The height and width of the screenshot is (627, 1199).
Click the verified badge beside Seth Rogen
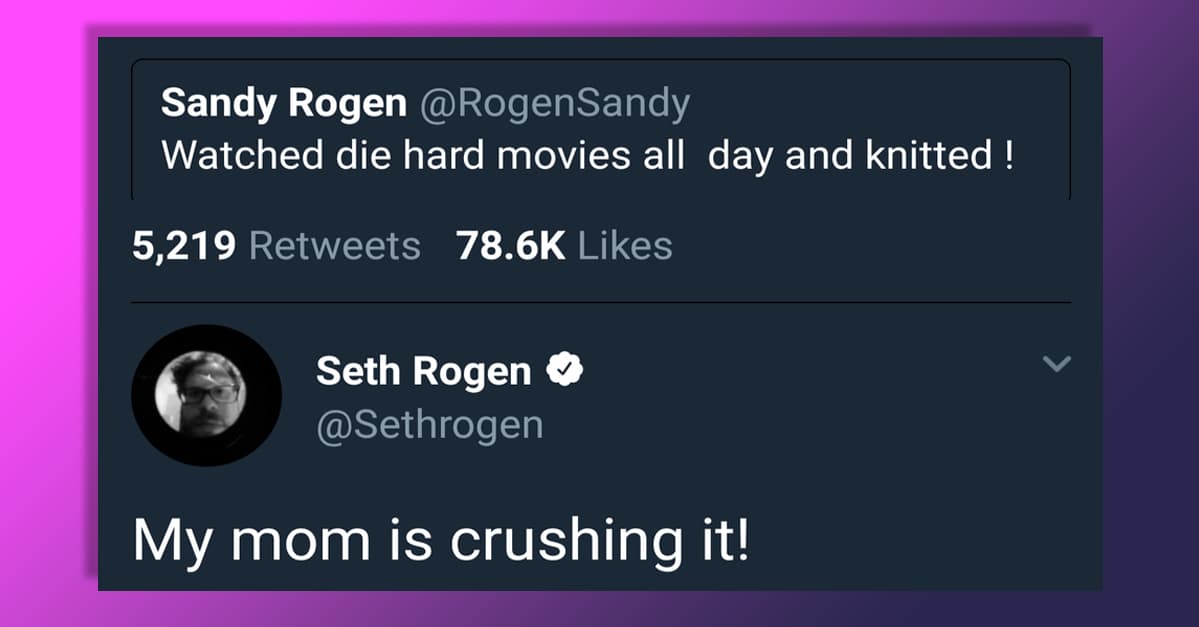tap(565, 370)
